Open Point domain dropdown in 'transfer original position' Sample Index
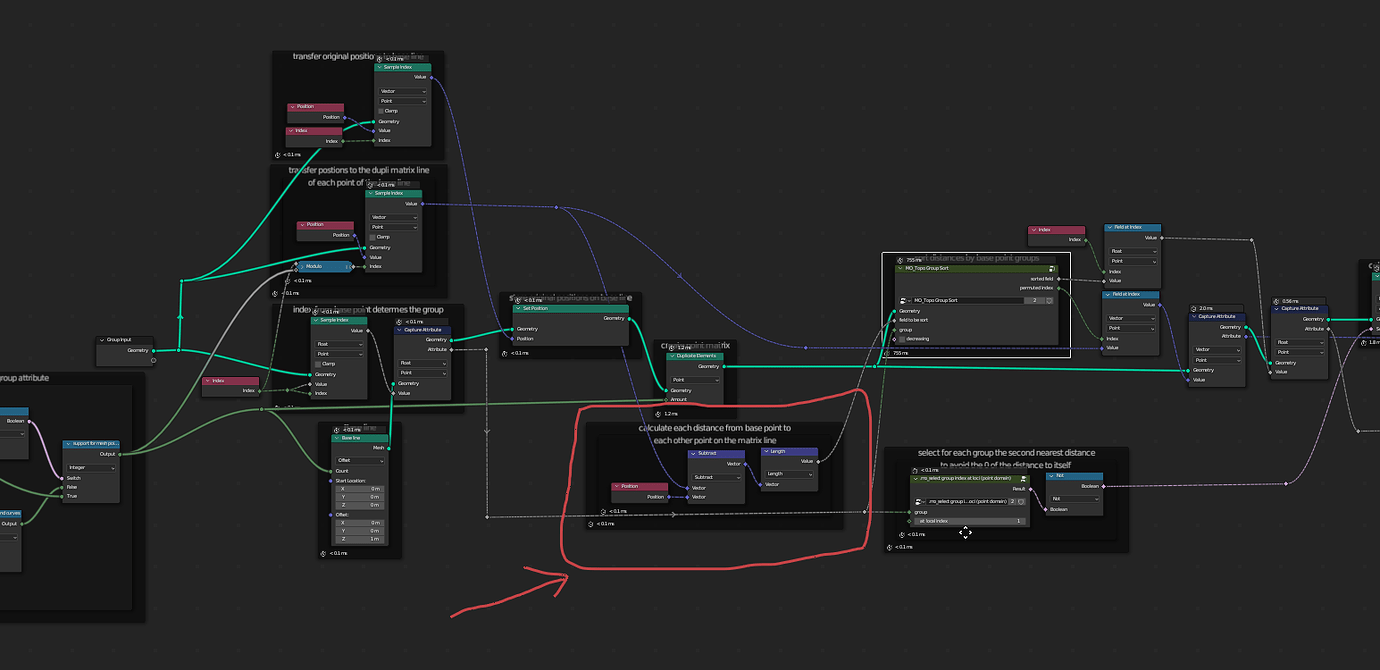Viewport: 1380px width, 670px height. pos(402,101)
